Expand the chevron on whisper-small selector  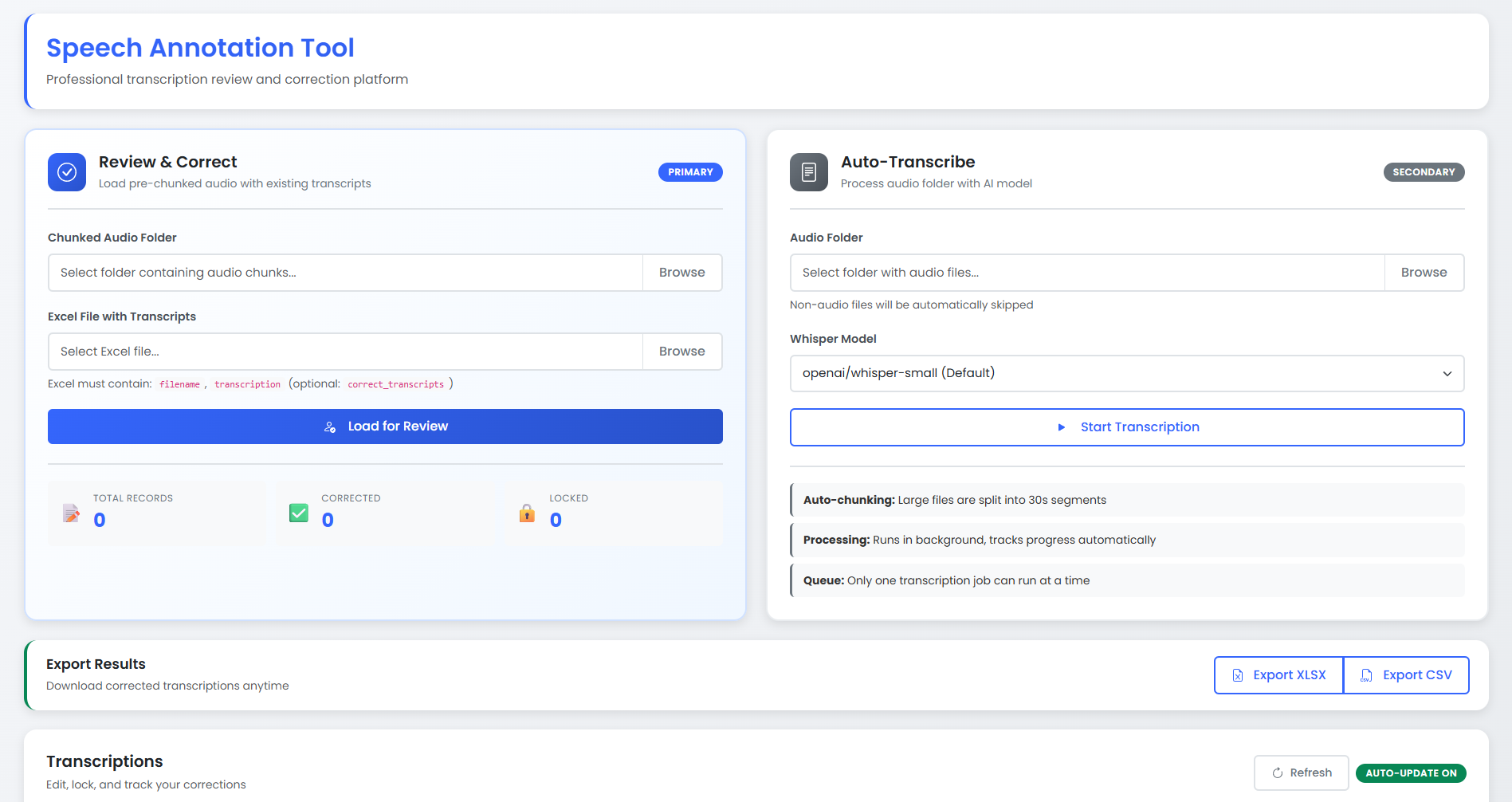[x=1447, y=373]
